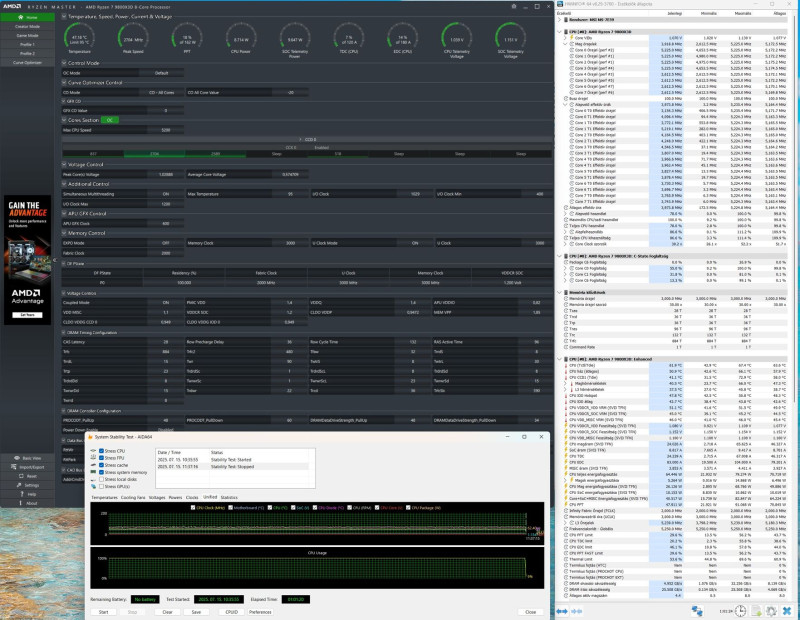Enable Stress local disks checkbox
This screenshot has width=800, height=620.
(x=102, y=480)
